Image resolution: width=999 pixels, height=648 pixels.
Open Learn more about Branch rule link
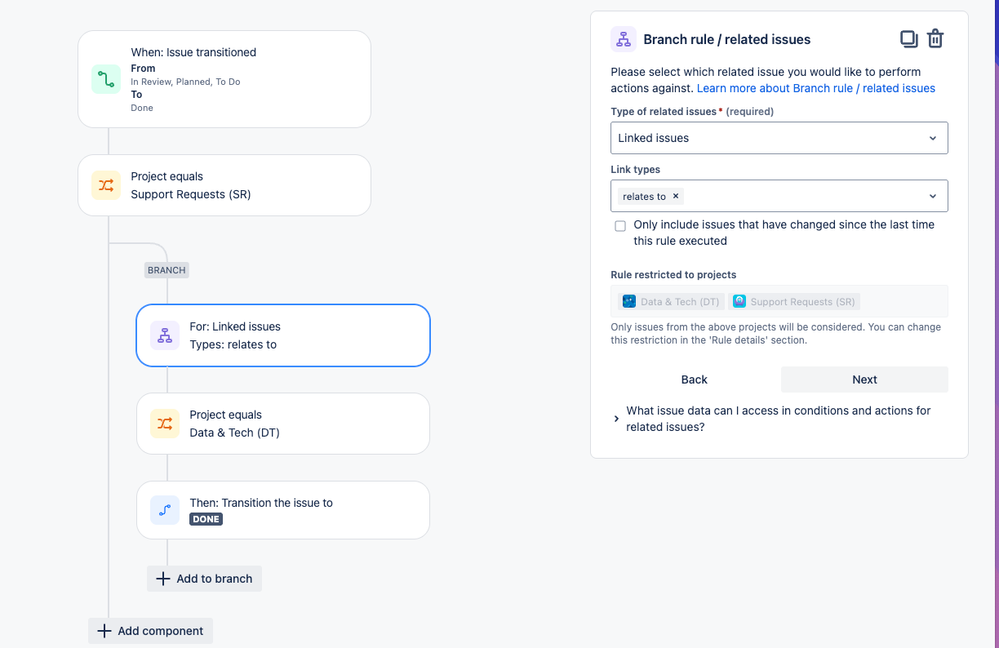(x=816, y=88)
